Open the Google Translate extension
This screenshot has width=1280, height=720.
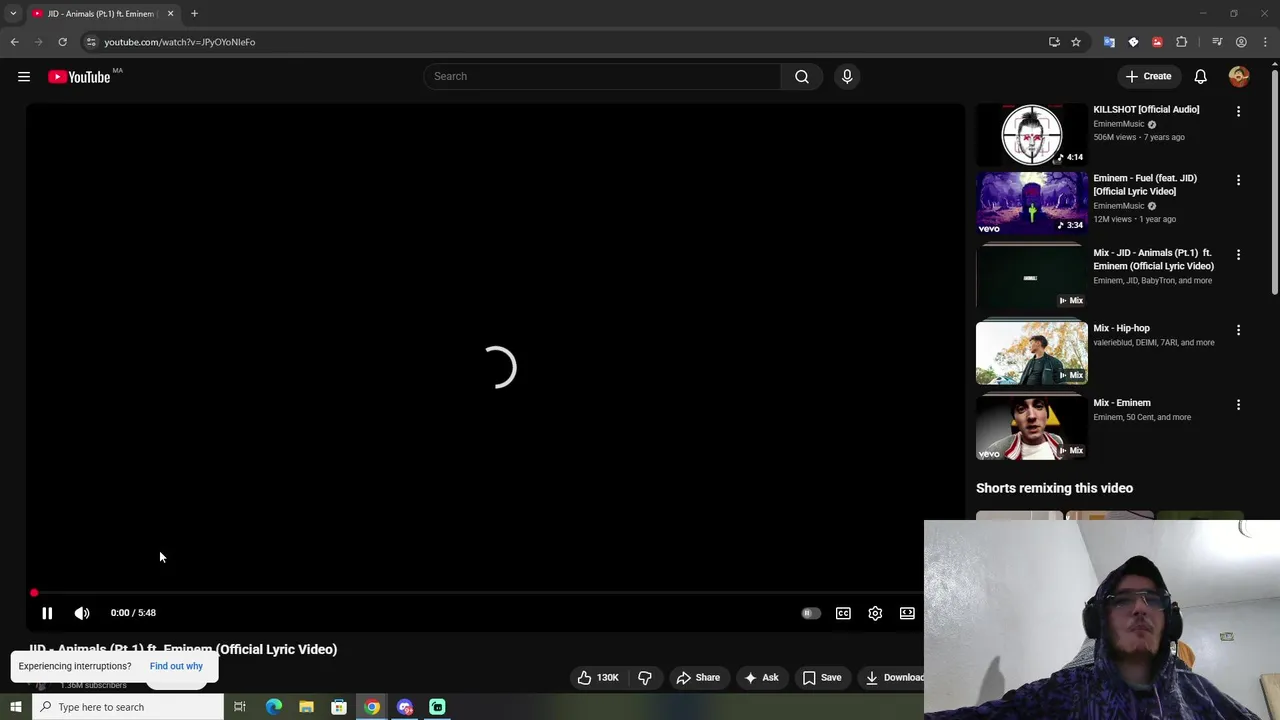pos(1109,42)
